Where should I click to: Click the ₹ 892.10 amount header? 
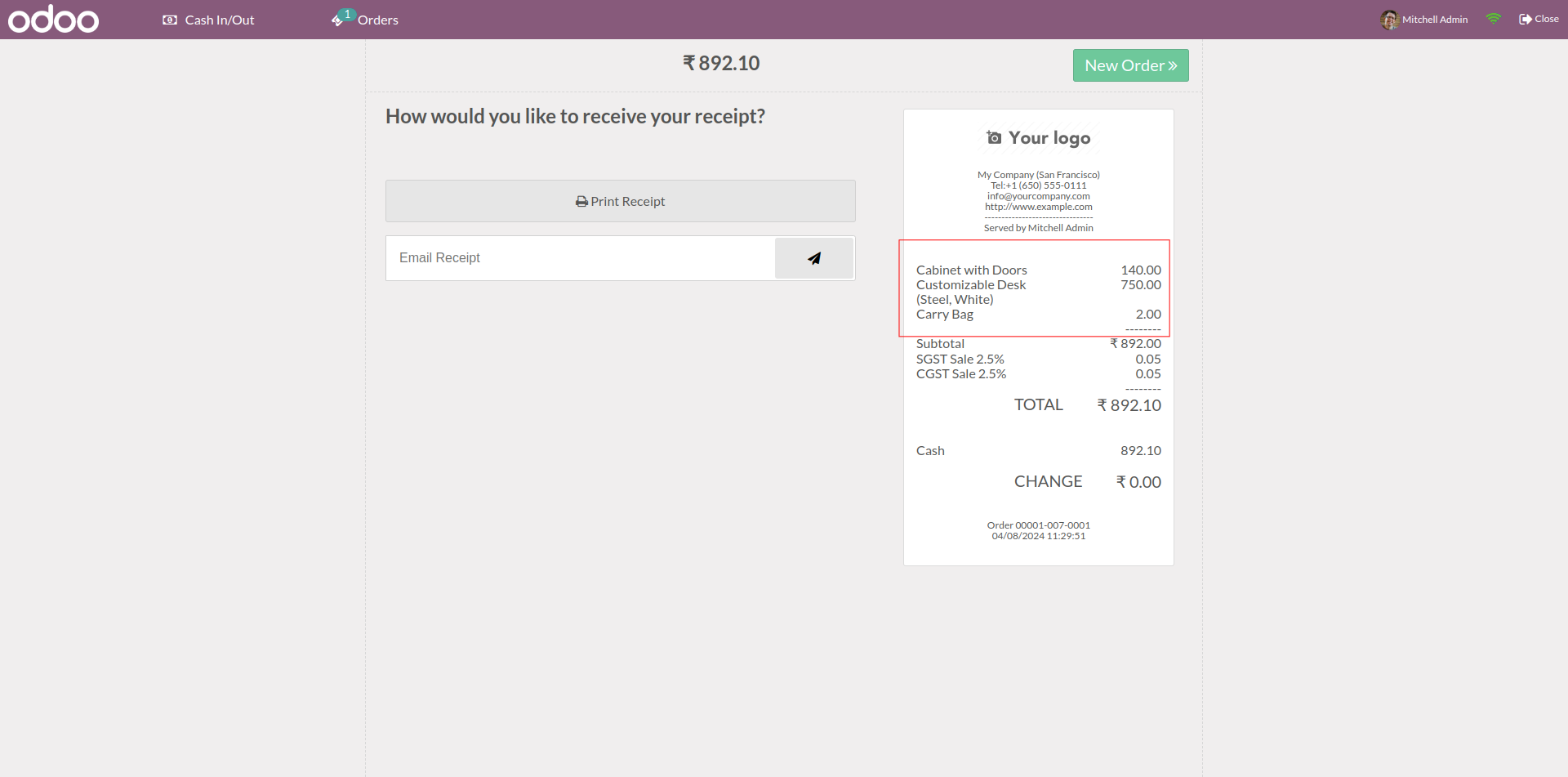tap(721, 63)
